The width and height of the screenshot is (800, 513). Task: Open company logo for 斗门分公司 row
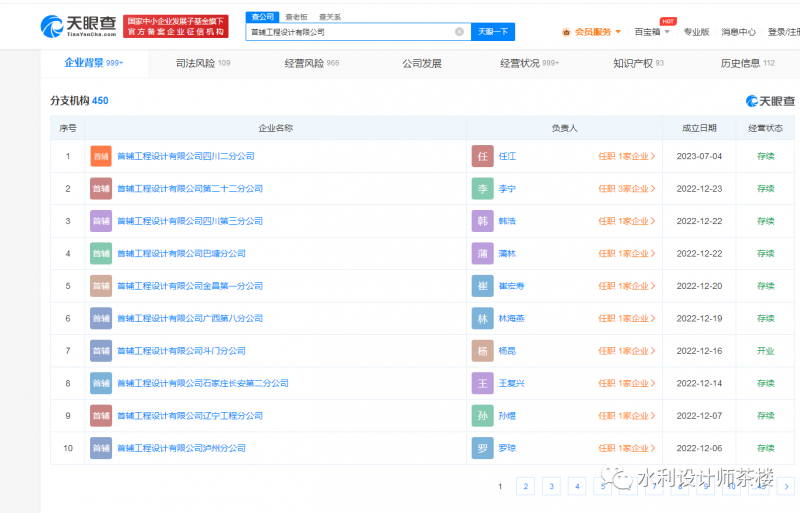tap(101, 351)
